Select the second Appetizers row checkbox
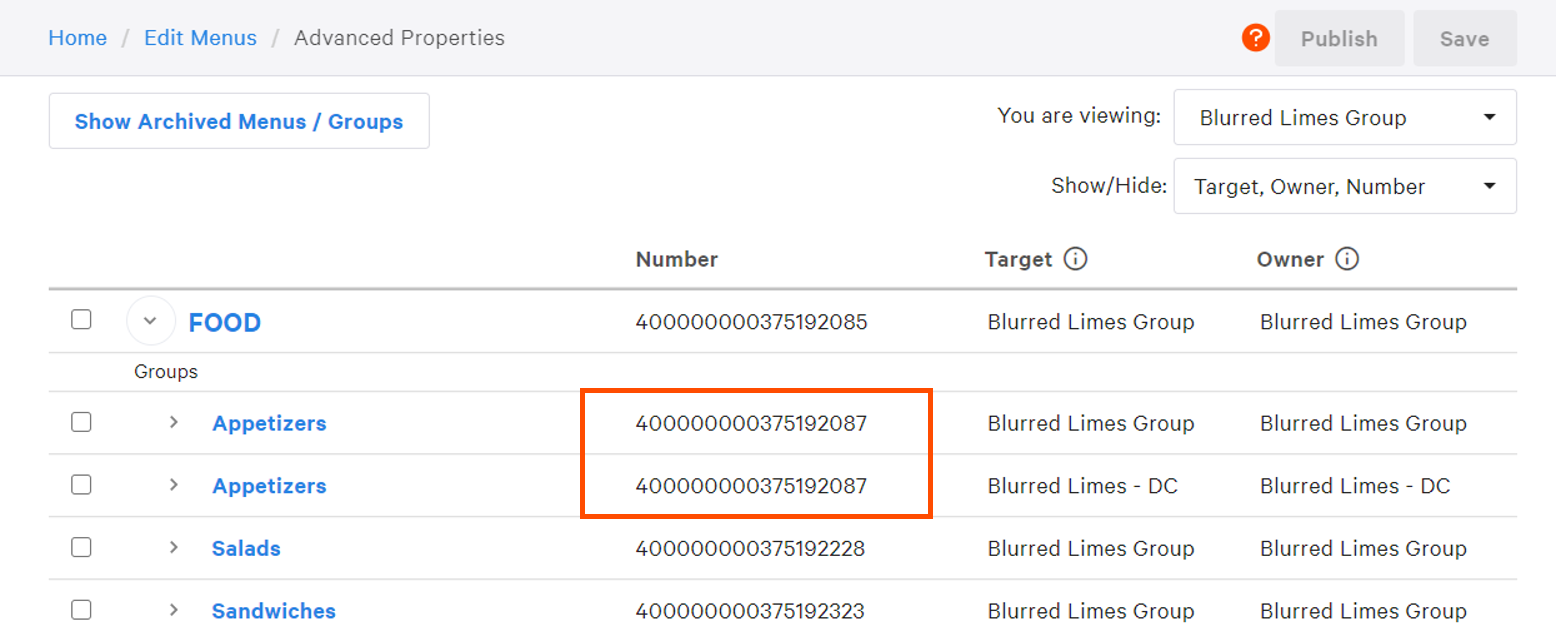The width and height of the screenshot is (1556, 641). (x=81, y=485)
